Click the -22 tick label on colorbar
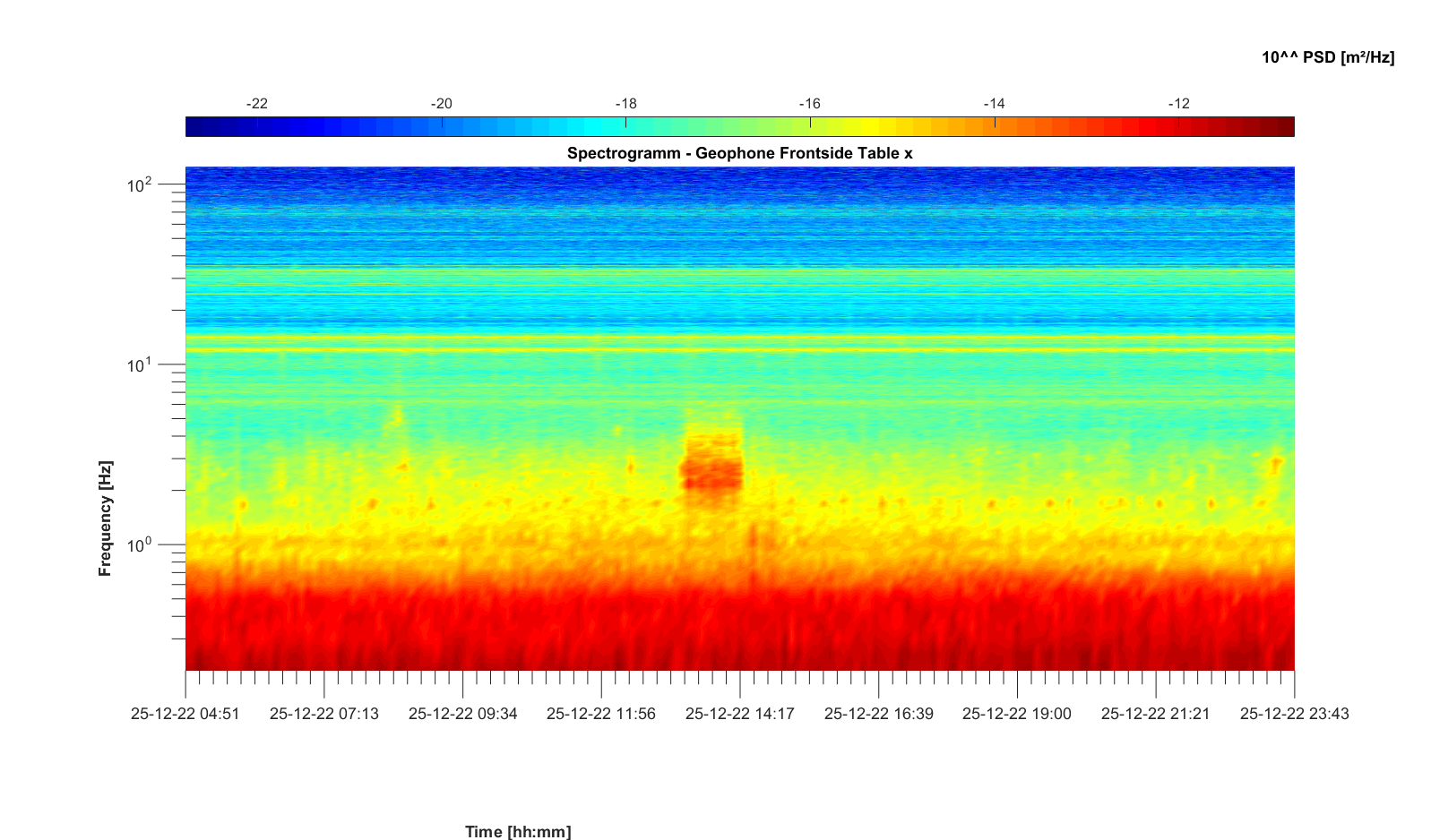Viewport: 1431px width, 840px height. pyautogui.click(x=256, y=104)
